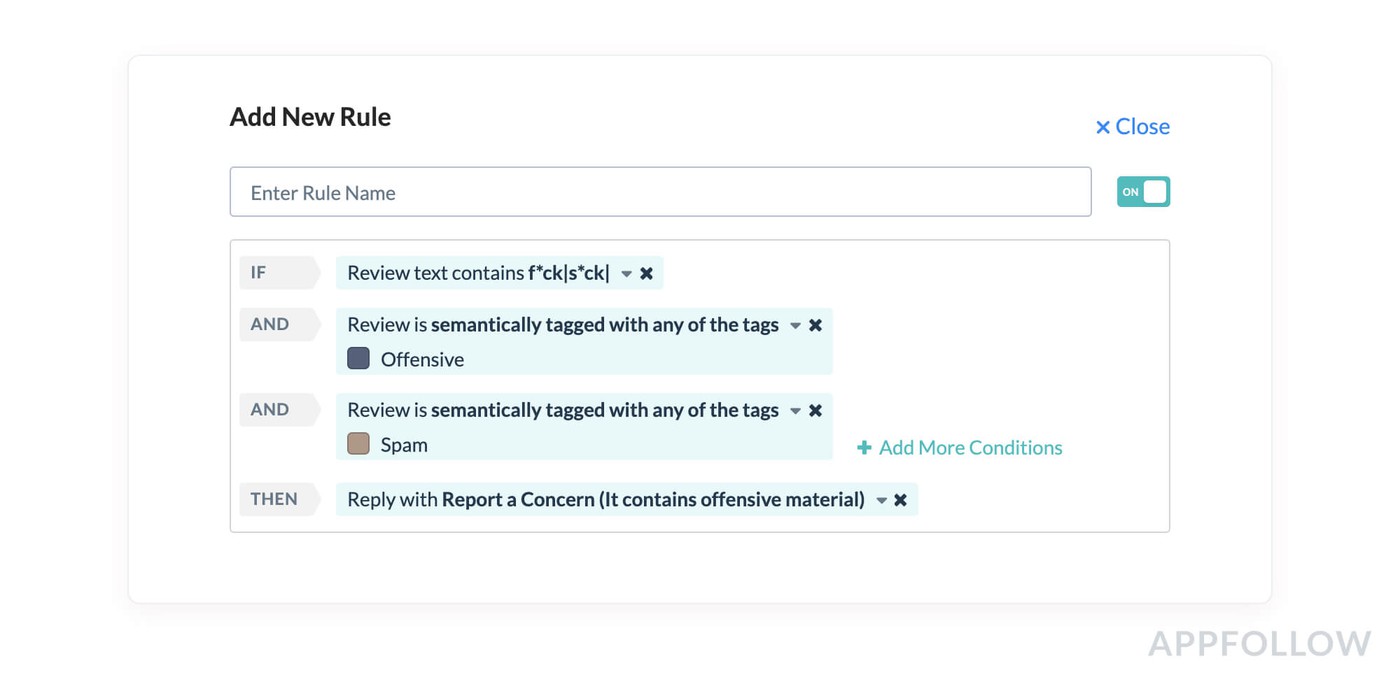Viewport: 1400px width, 684px height.
Task: Click the IF condition label
Action: click(x=260, y=272)
